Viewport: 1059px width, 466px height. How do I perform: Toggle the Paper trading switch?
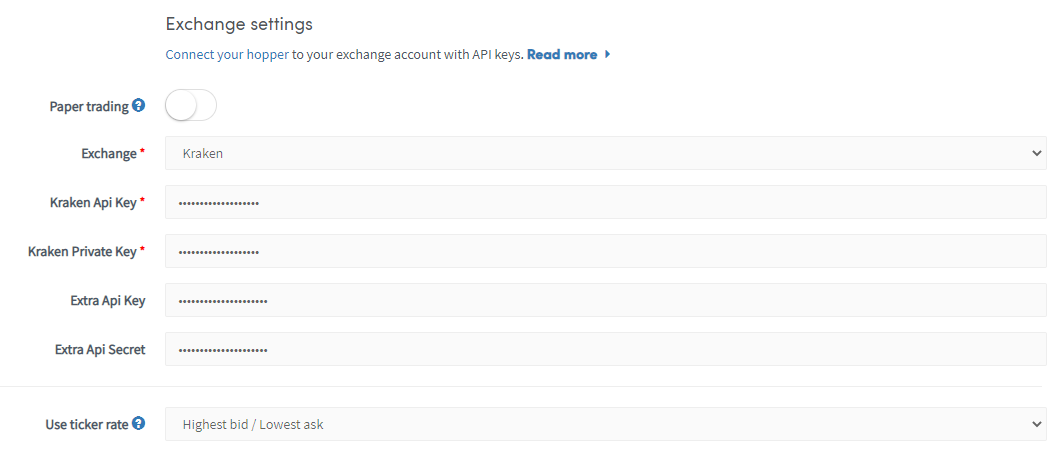click(x=190, y=106)
